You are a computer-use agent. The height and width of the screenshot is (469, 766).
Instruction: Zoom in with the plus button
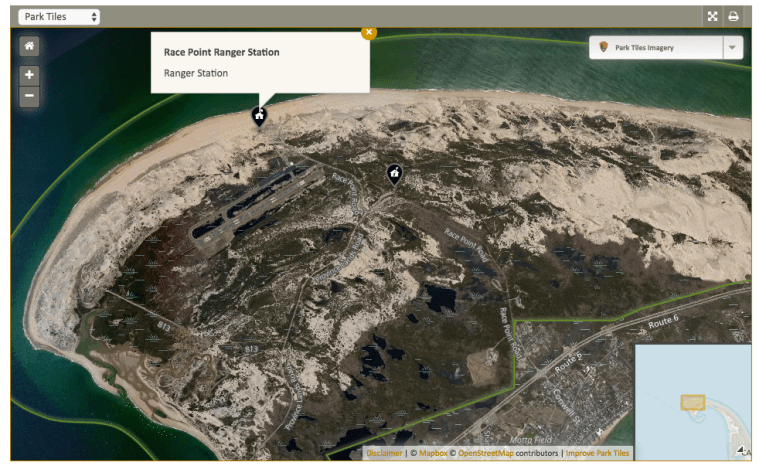click(x=29, y=75)
